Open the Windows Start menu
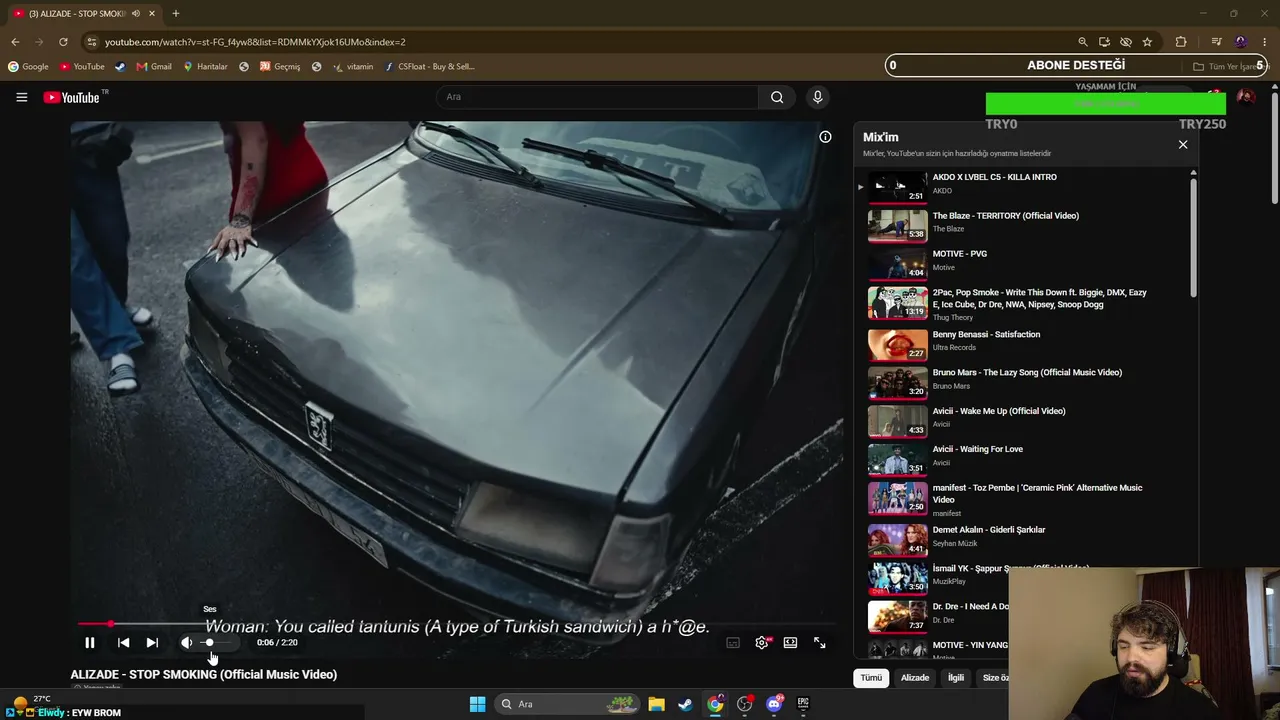The image size is (1280, 720). coord(477,704)
